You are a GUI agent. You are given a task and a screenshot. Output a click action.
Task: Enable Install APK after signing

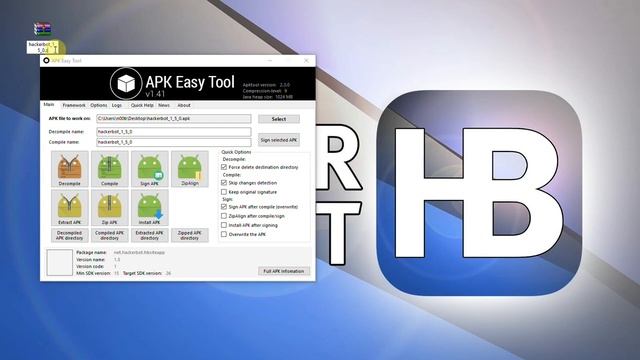coord(224,225)
